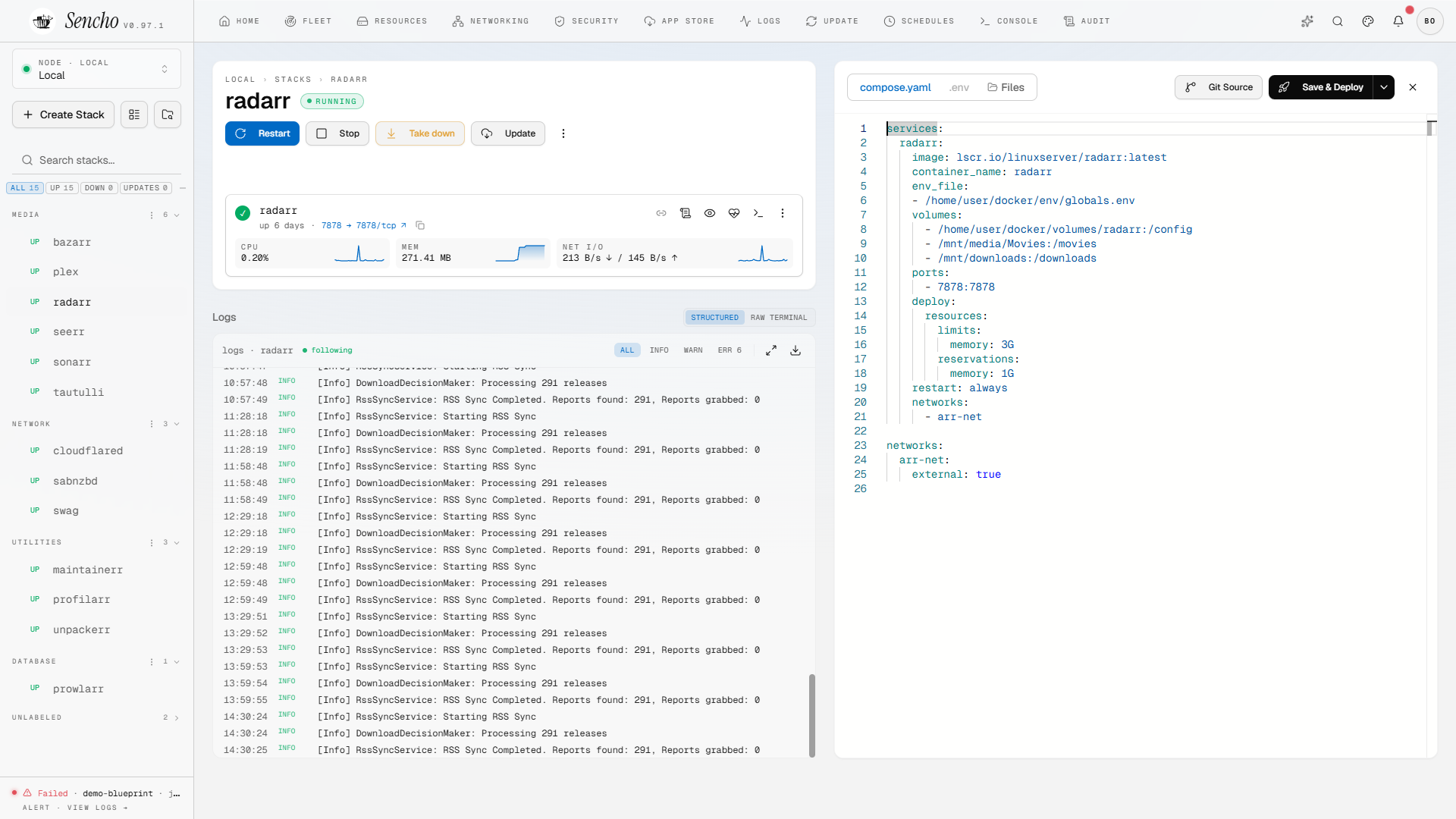Open radarr container logs icon
The height and width of the screenshot is (819, 1456).
pyautogui.click(x=686, y=213)
